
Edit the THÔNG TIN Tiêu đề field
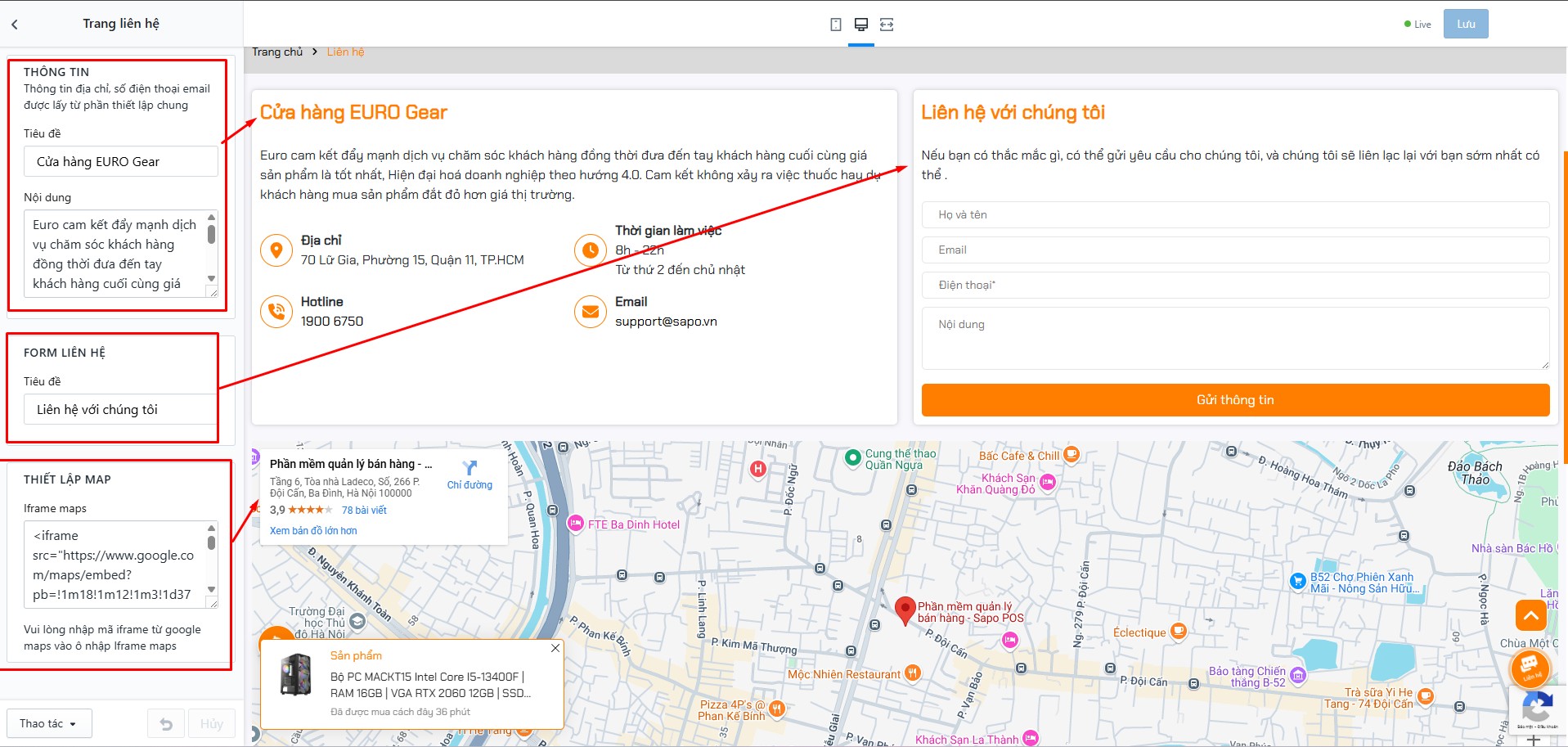121,161
